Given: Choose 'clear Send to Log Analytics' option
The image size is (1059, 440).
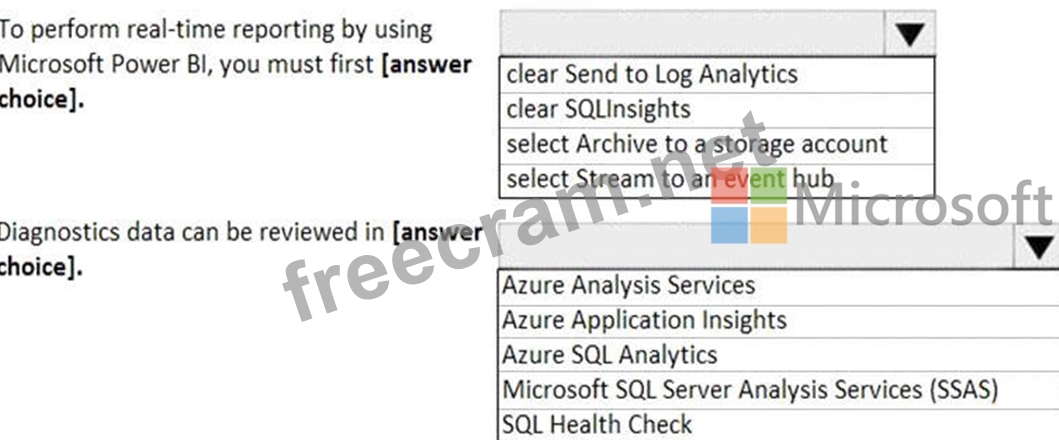Looking at the screenshot, I should tap(717, 74).
